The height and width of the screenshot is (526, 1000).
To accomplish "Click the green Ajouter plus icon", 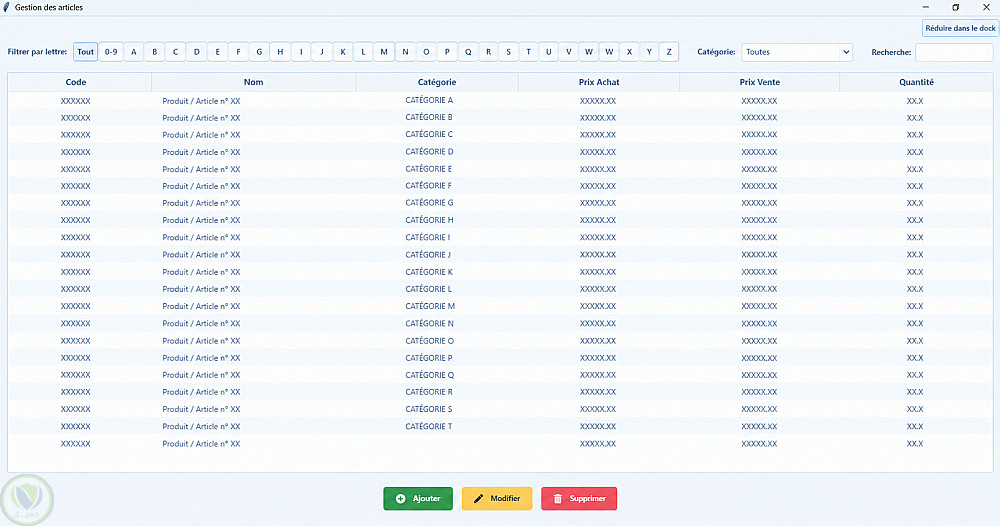I will [401, 499].
